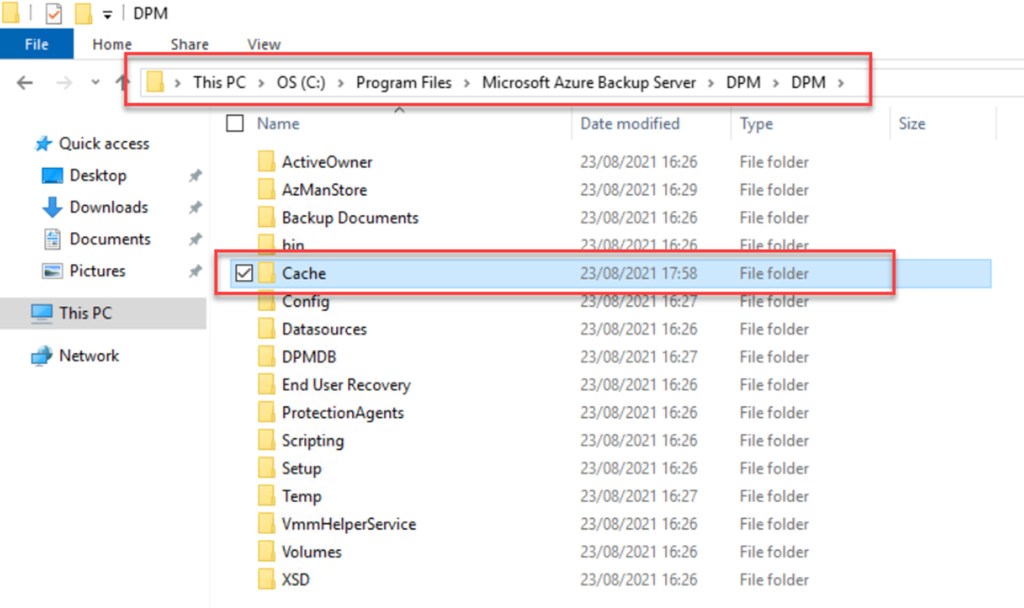The image size is (1024, 608).
Task: Click the ActiveOwner folder icon
Action: [x=266, y=162]
